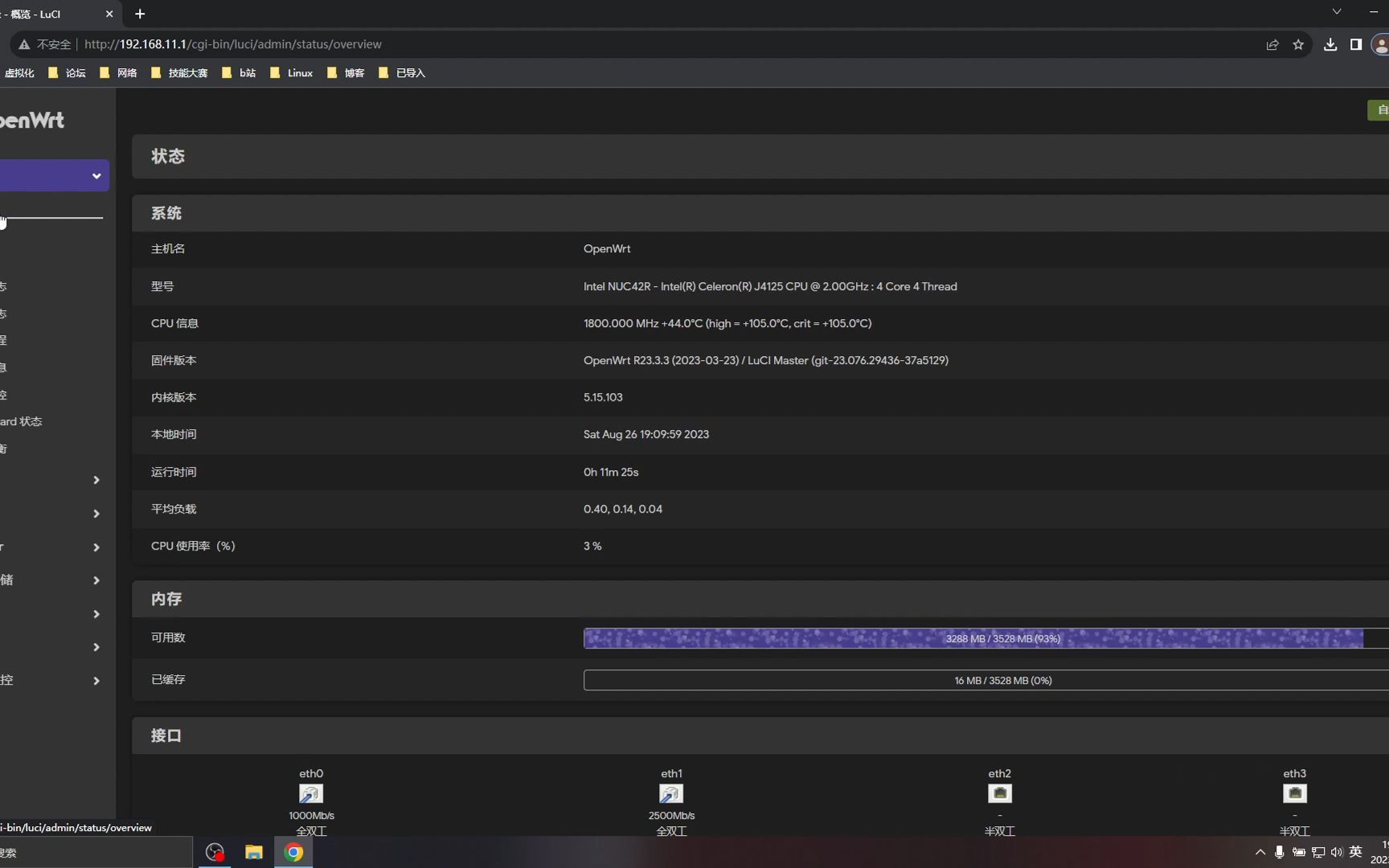The image size is (1389, 868).
Task: Open the 网络 bookmark folder
Action: point(118,73)
